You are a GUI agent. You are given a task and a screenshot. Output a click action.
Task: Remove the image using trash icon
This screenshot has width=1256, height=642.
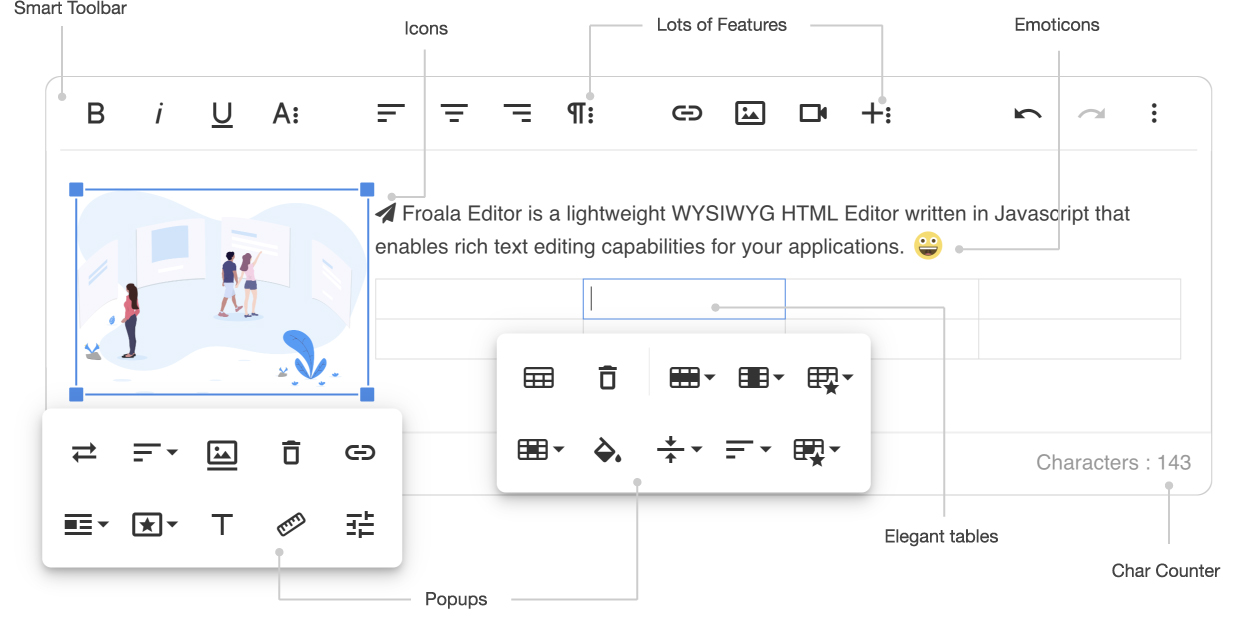291,453
